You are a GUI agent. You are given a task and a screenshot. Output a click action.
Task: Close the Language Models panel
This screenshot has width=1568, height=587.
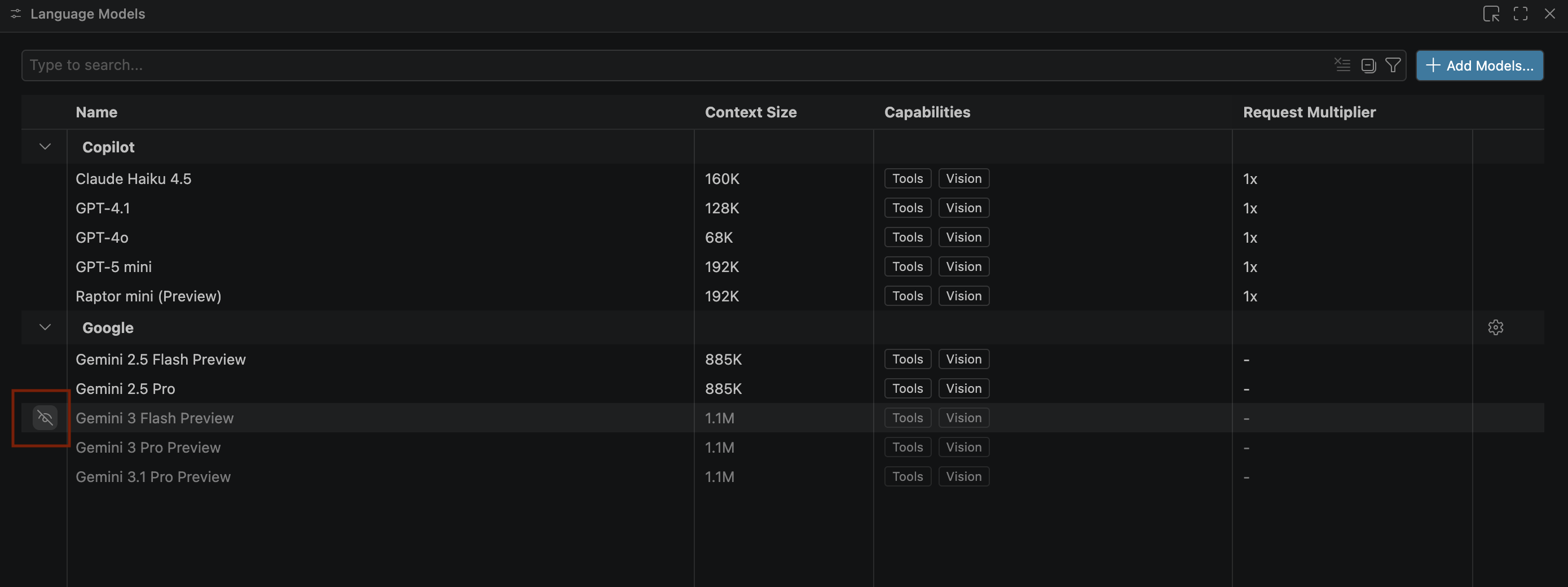(x=1549, y=14)
